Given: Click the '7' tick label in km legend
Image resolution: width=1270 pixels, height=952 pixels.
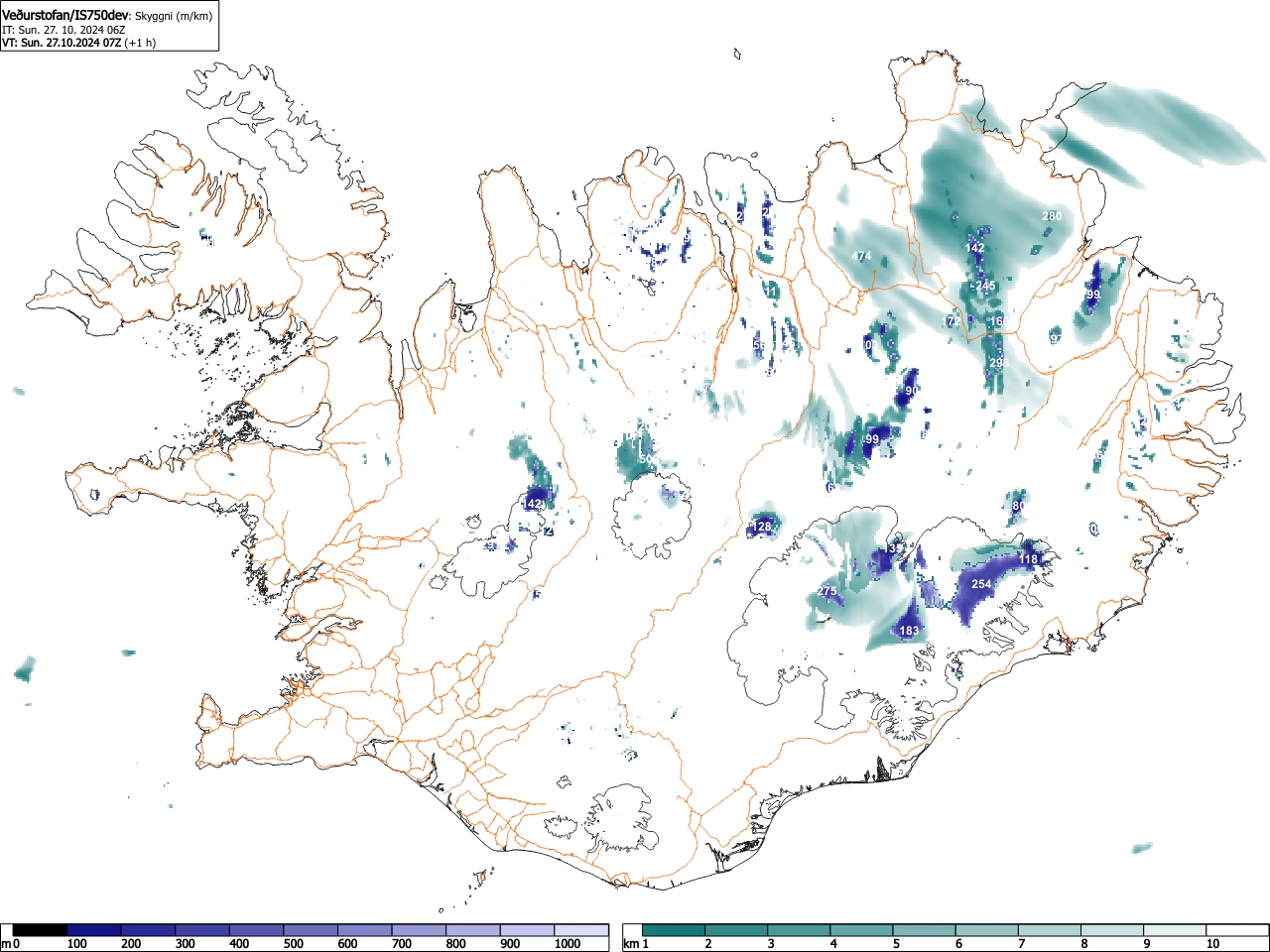Looking at the screenshot, I should [x=1021, y=944].
